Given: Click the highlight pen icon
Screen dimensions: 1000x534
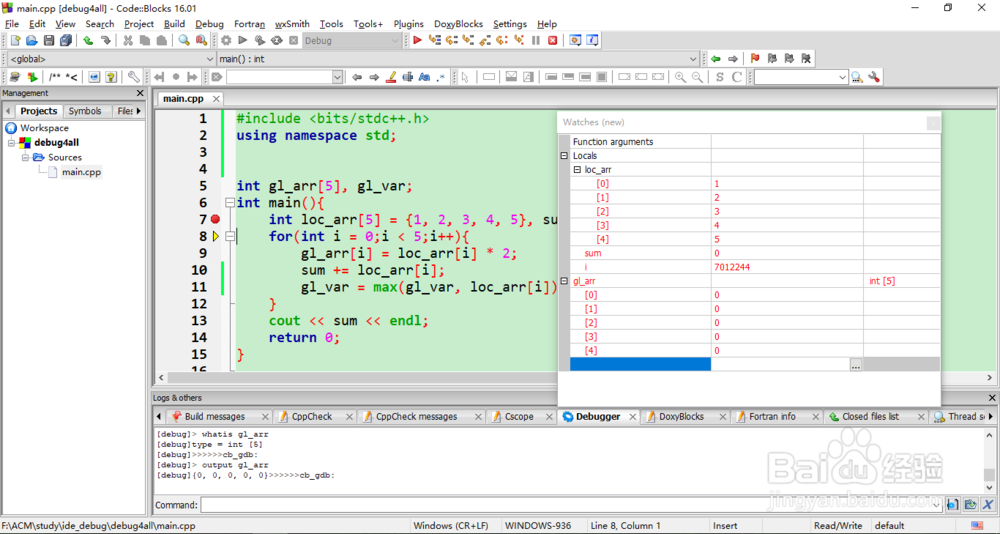Looking at the screenshot, I should pyautogui.click(x=392, y=77).
